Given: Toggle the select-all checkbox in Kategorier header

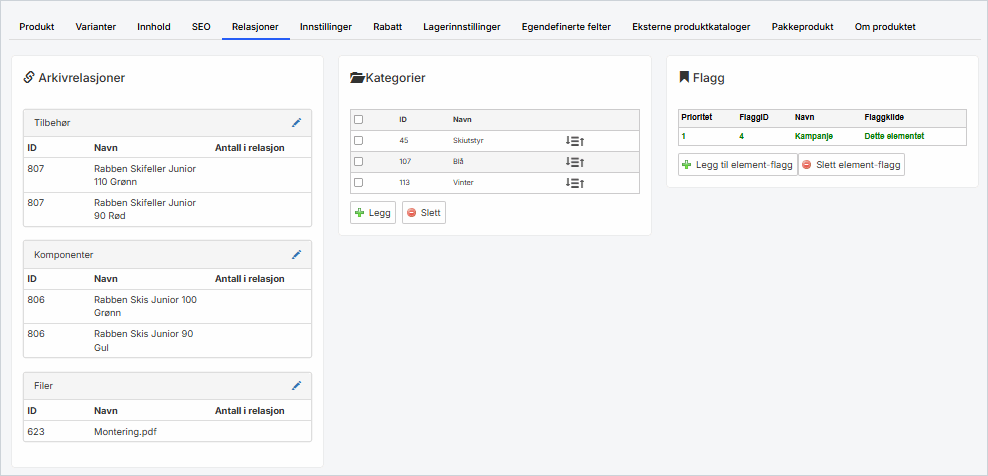Looking at the screenshot, I should click(x=359, y=120).
